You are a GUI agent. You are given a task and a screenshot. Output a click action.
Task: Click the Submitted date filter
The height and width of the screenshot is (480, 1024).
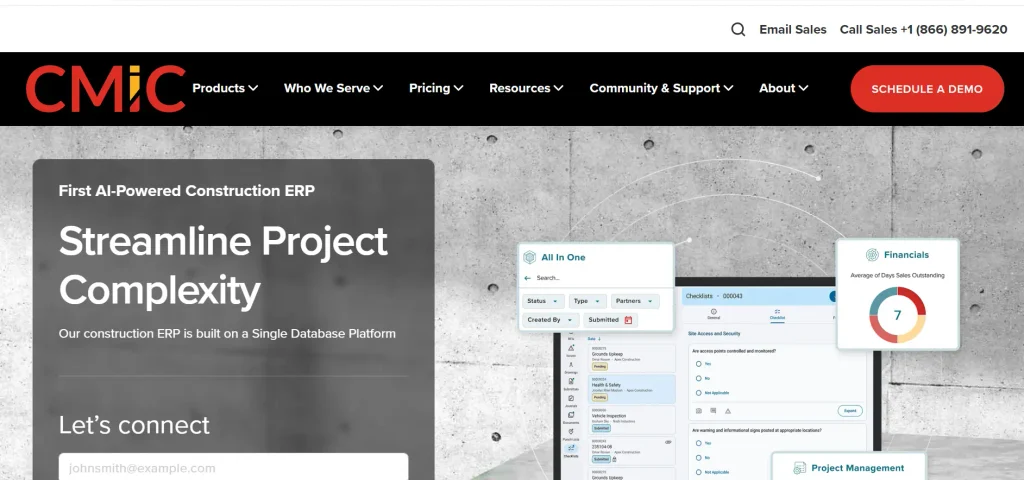coord(611,320)
